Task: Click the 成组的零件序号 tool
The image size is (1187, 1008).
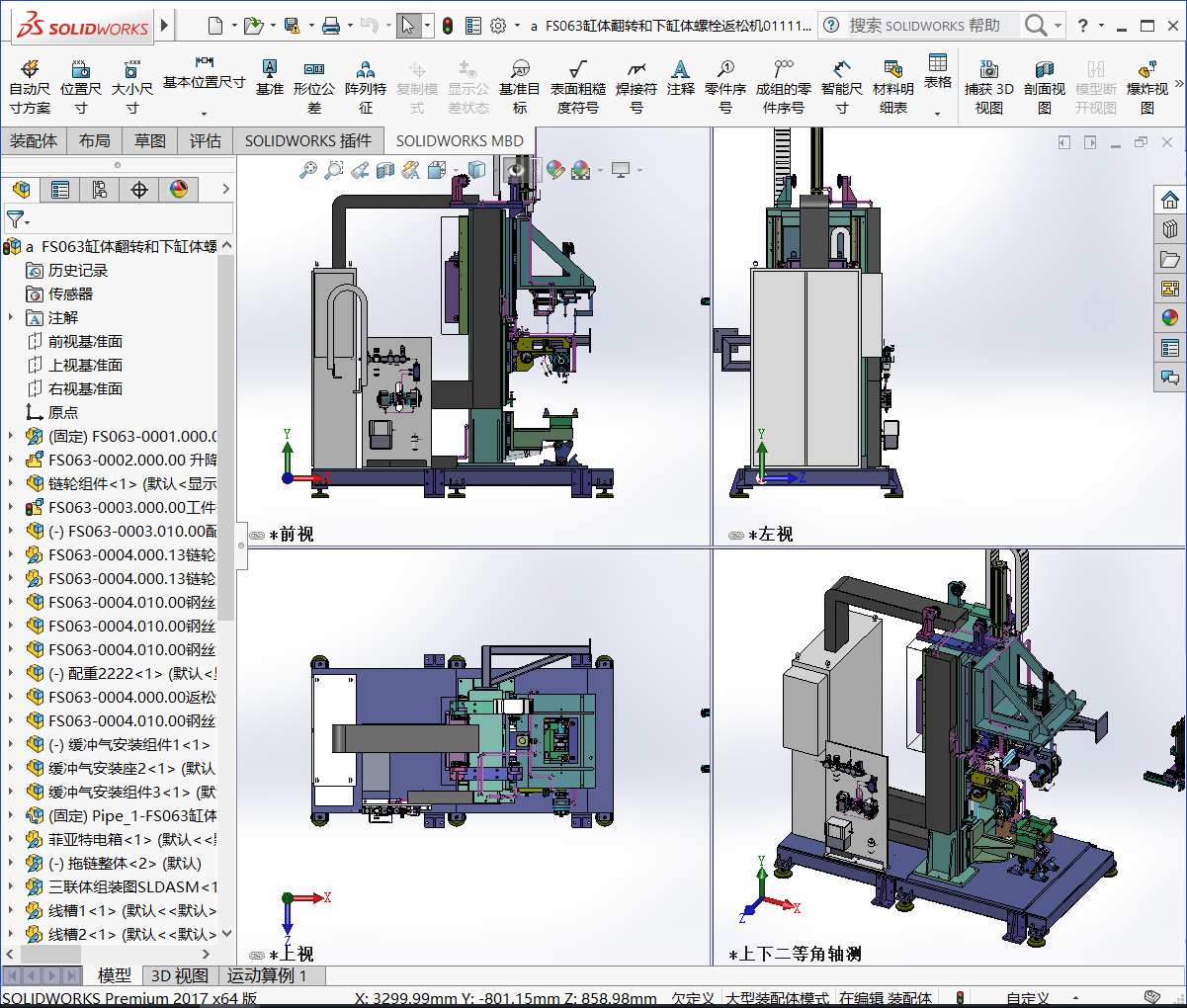Action: (784, 87)
